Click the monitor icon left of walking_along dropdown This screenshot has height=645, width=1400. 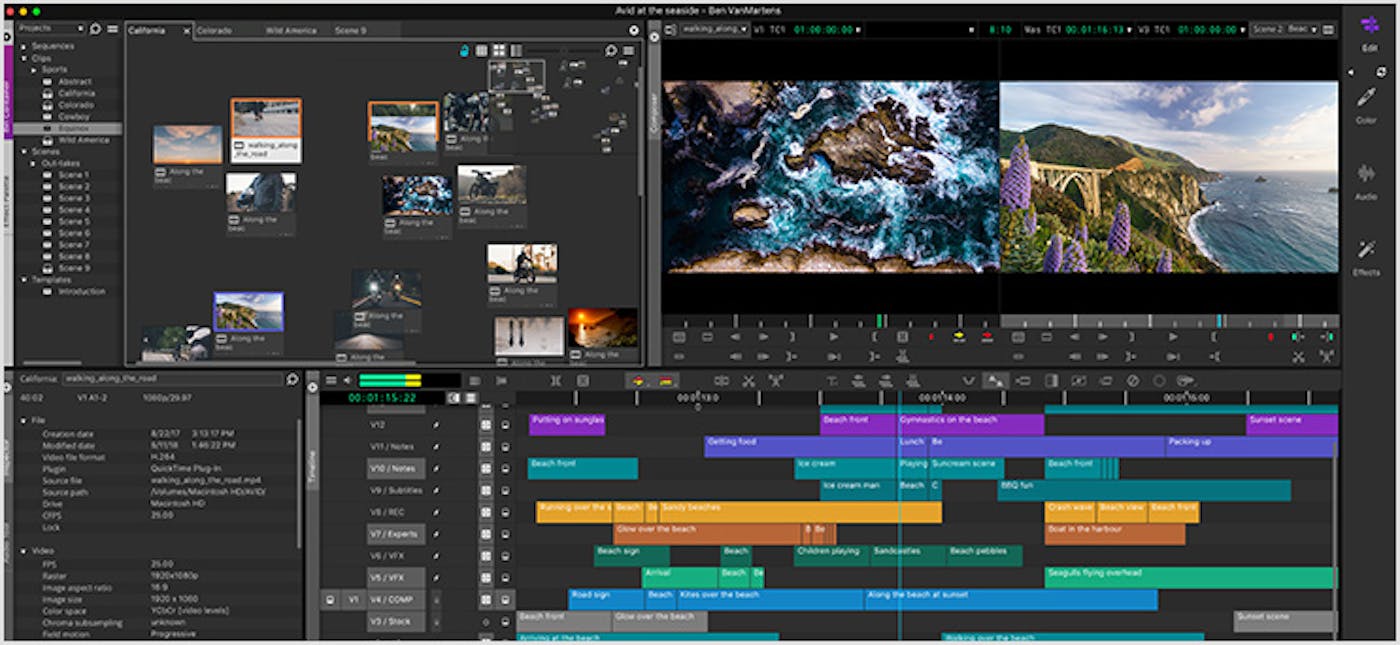(670, 30)
